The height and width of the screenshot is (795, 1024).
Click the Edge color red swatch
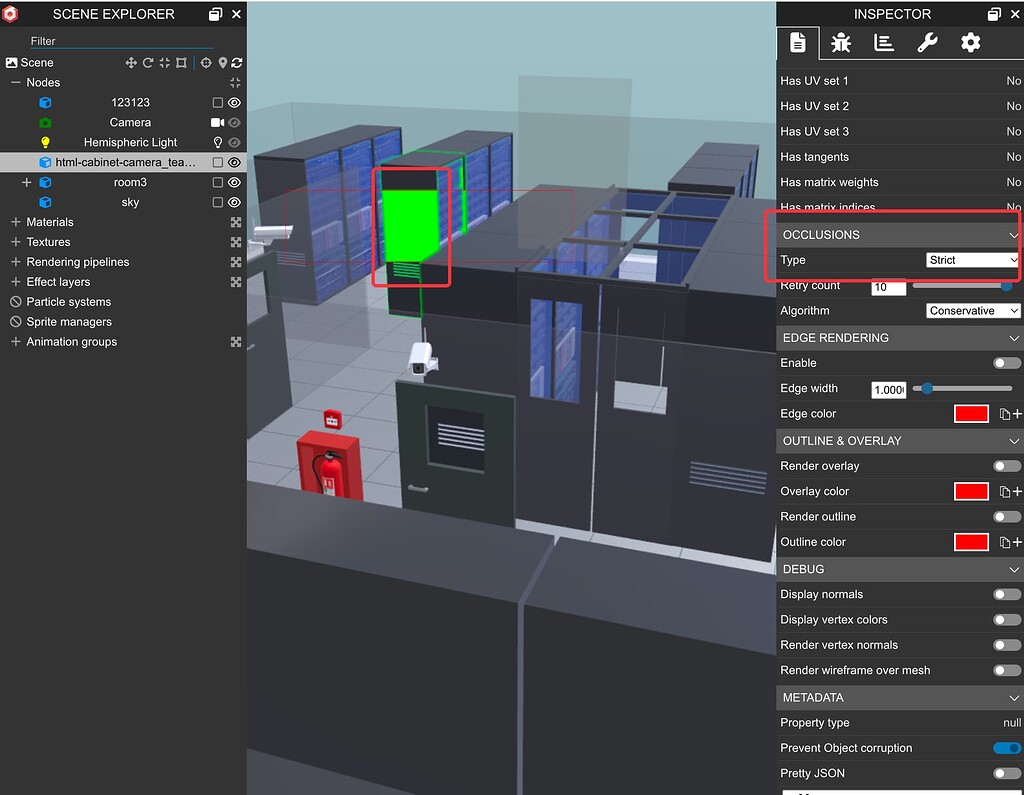[970, 413]
